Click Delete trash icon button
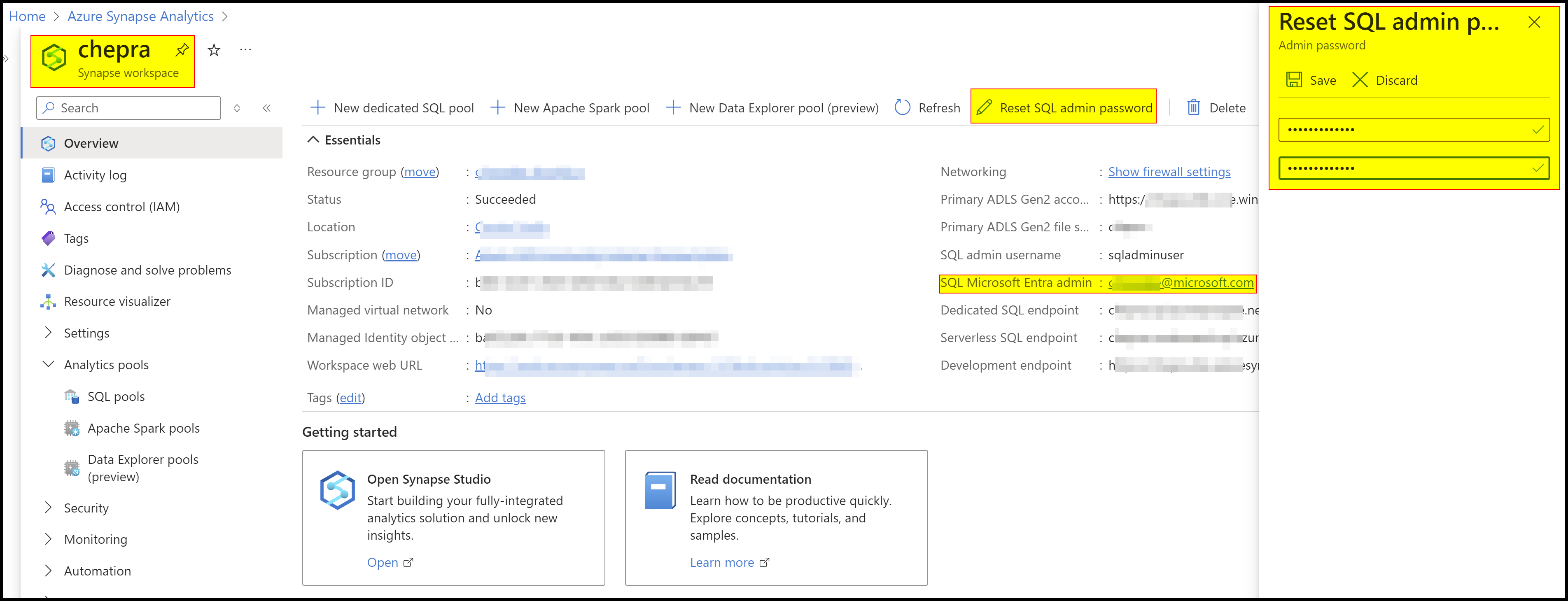 (1216, 108)
